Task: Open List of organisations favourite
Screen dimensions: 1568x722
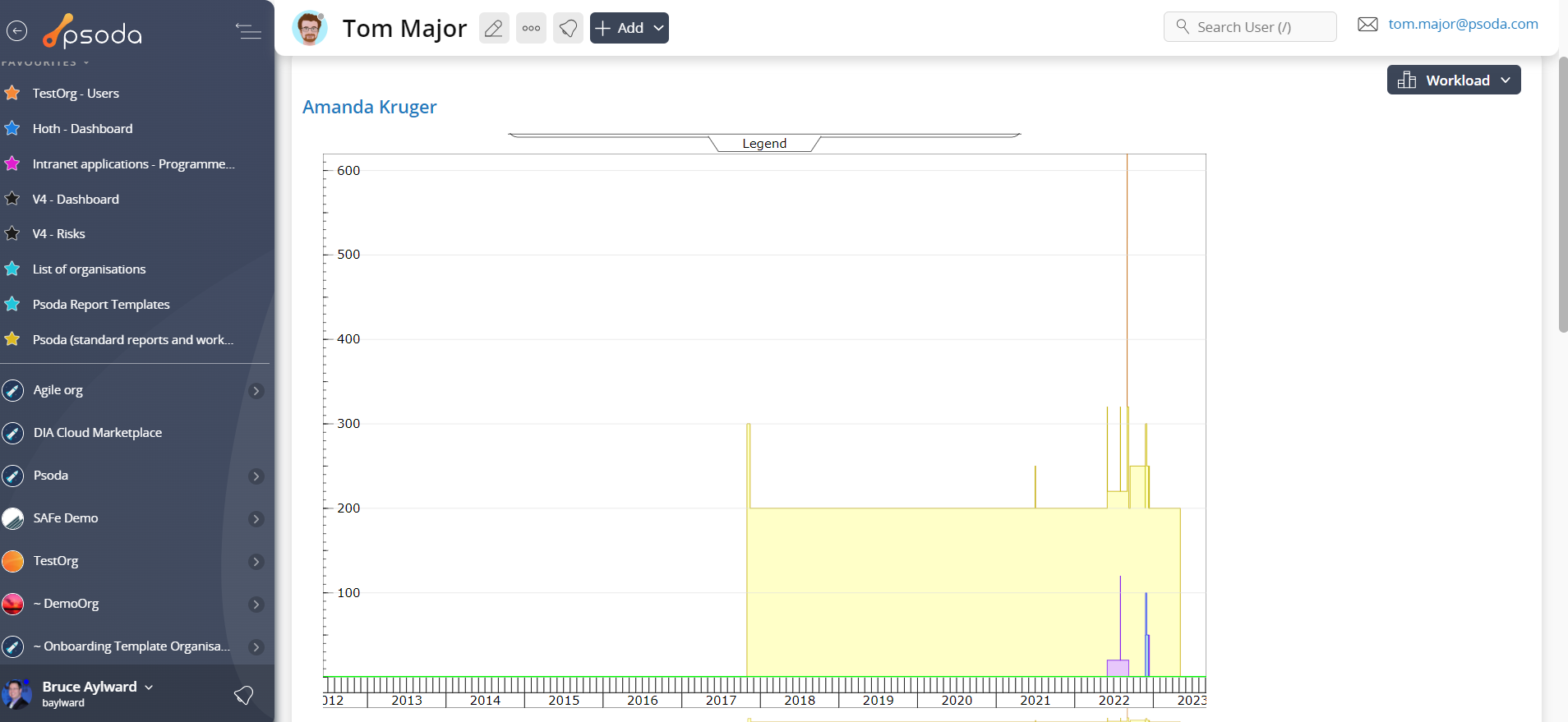Action: coord(89,269)
